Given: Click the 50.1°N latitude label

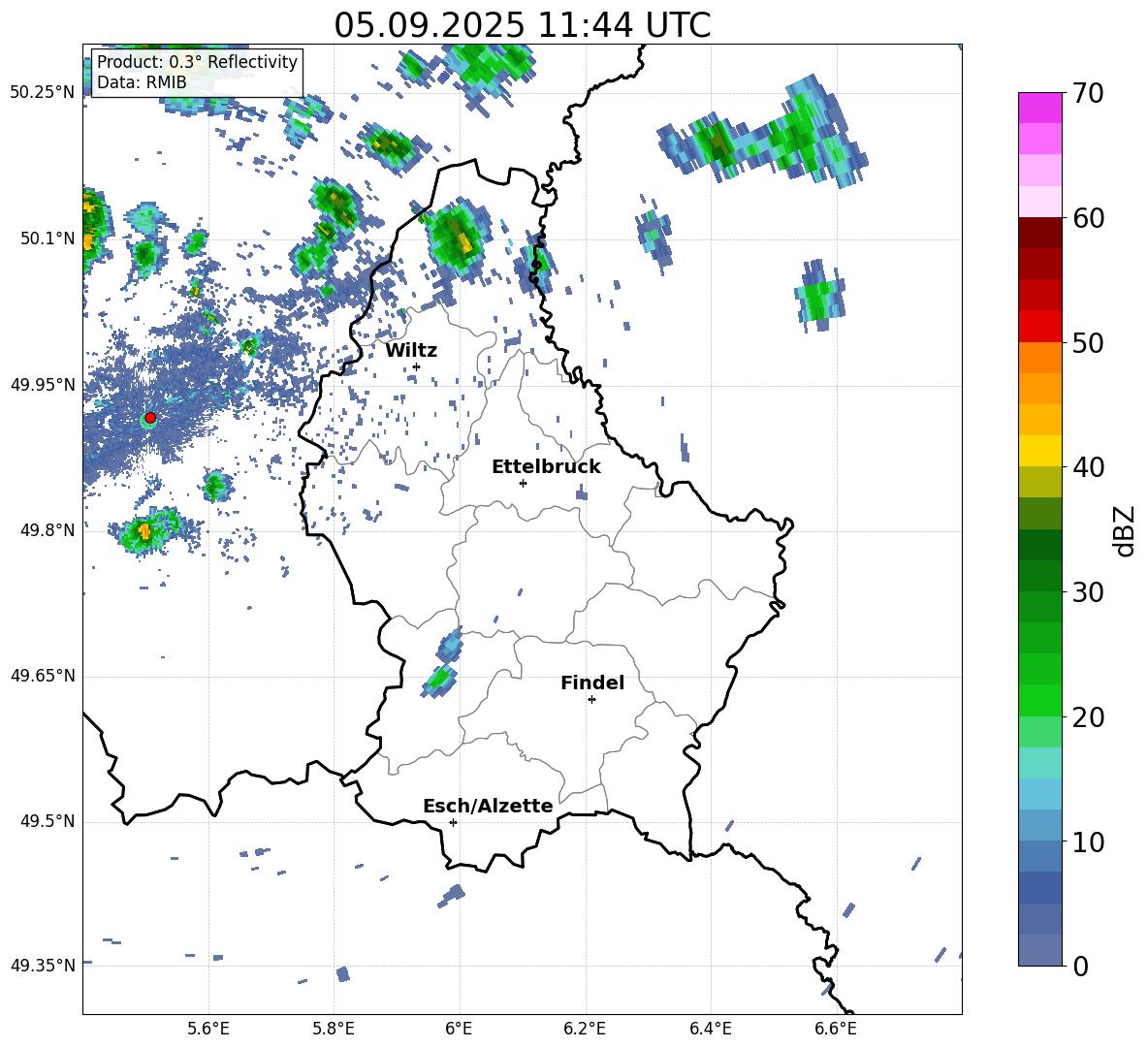Looking at the screenshot, I should (x=47, y=238).
